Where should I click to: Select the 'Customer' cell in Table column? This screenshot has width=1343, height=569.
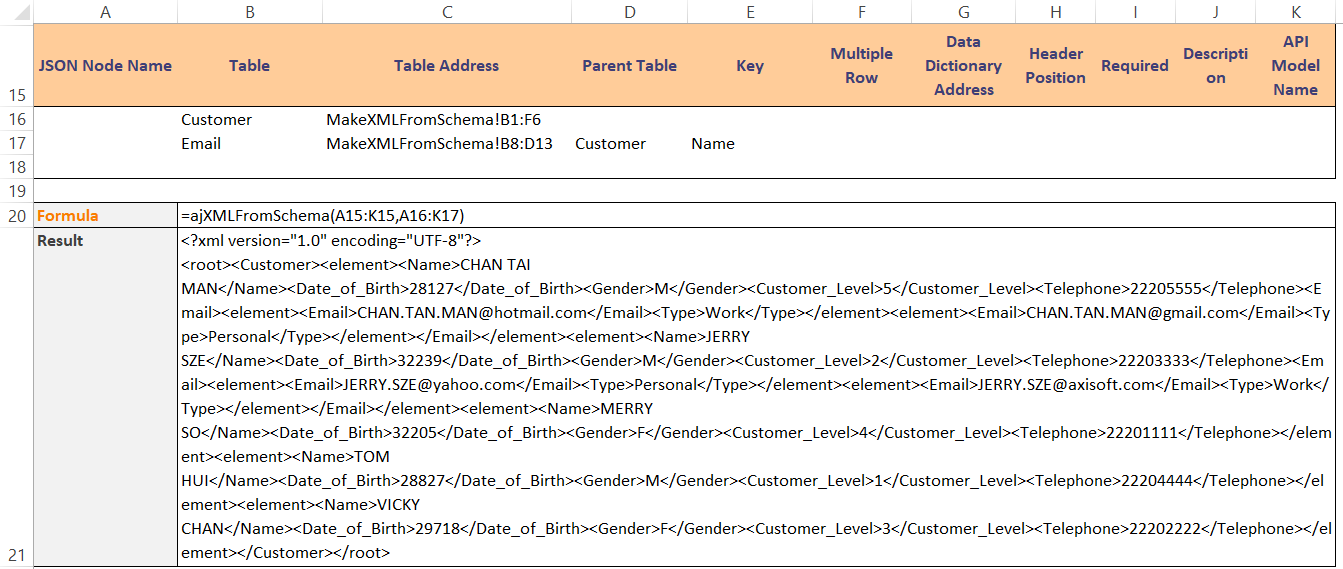click(x=217, y=119)
